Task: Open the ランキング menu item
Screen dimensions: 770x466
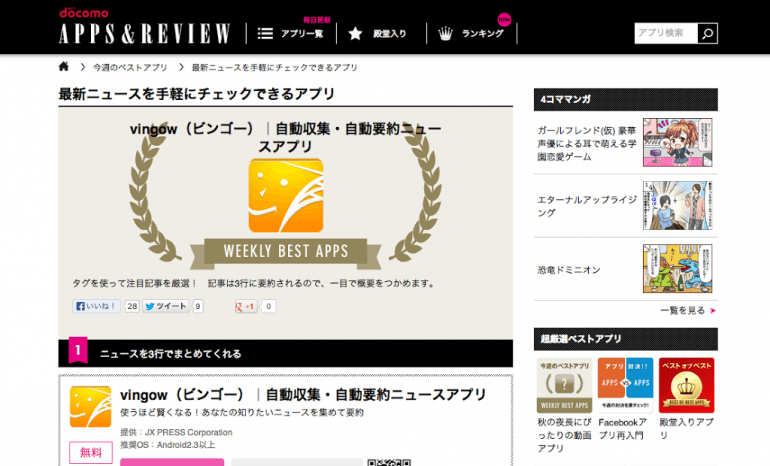Action: [x=483, y=34]
